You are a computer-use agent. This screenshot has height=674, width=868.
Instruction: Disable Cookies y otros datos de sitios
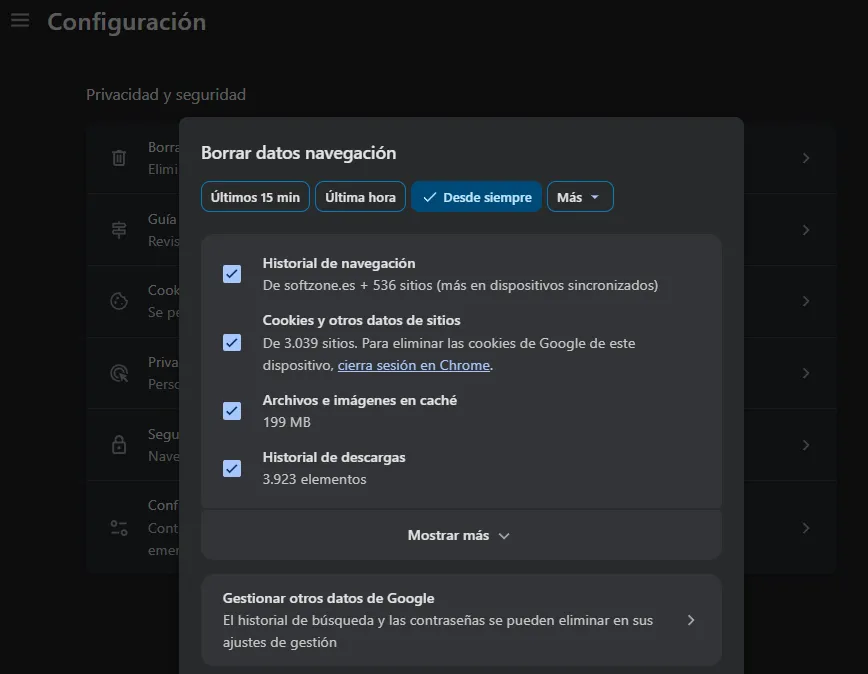pyautogui.click(x=231, y=342)
